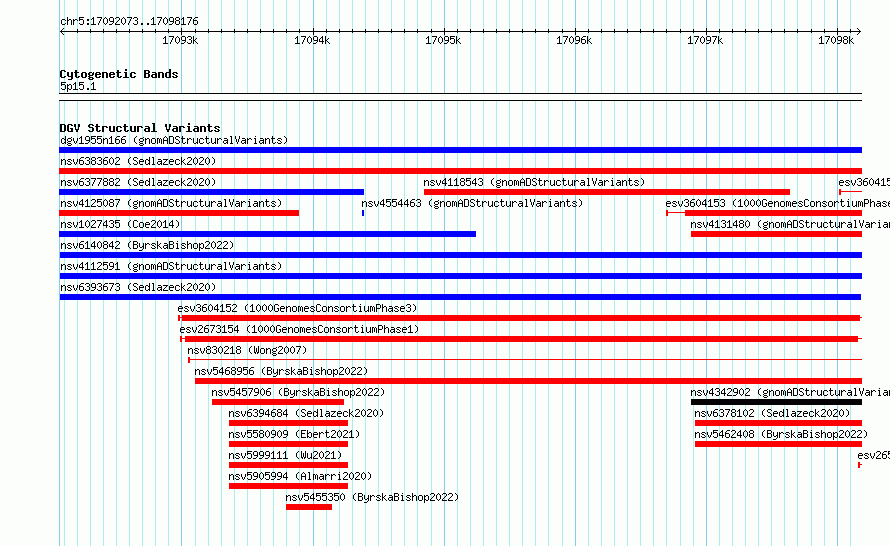Click the blue bar under nsv6140842
The width and height of the screenshot is (890, 546).
click(x=460, y=255)
